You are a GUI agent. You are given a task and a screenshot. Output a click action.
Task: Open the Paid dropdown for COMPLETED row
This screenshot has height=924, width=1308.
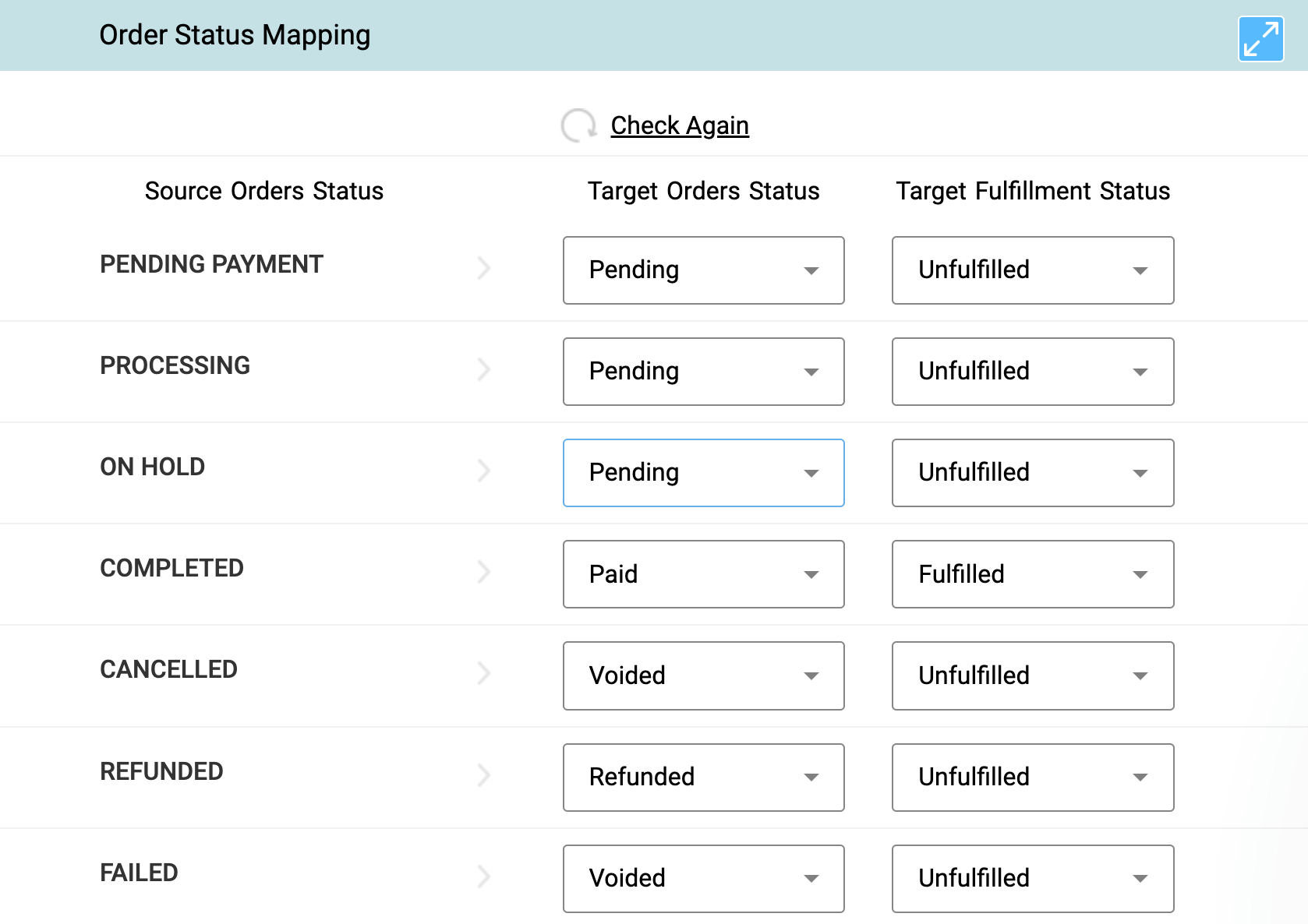click(702, 574)
